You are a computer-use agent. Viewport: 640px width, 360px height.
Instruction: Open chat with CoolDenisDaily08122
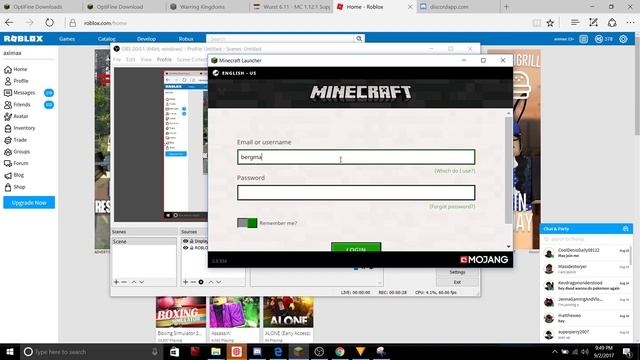[586, 253]
